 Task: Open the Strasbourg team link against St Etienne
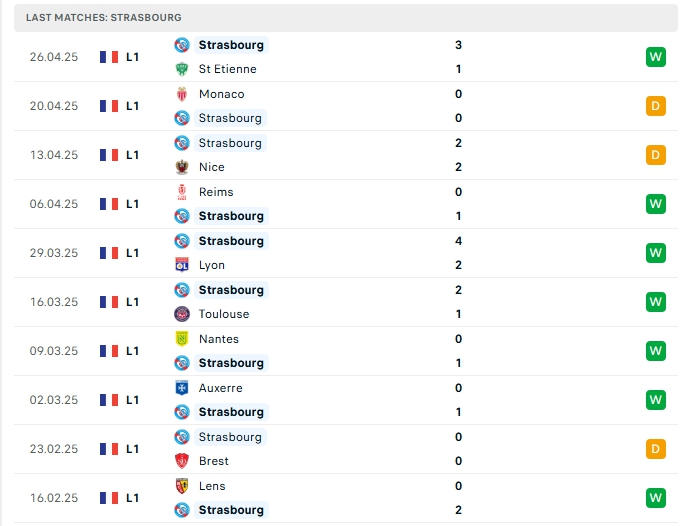click(231, 45)
